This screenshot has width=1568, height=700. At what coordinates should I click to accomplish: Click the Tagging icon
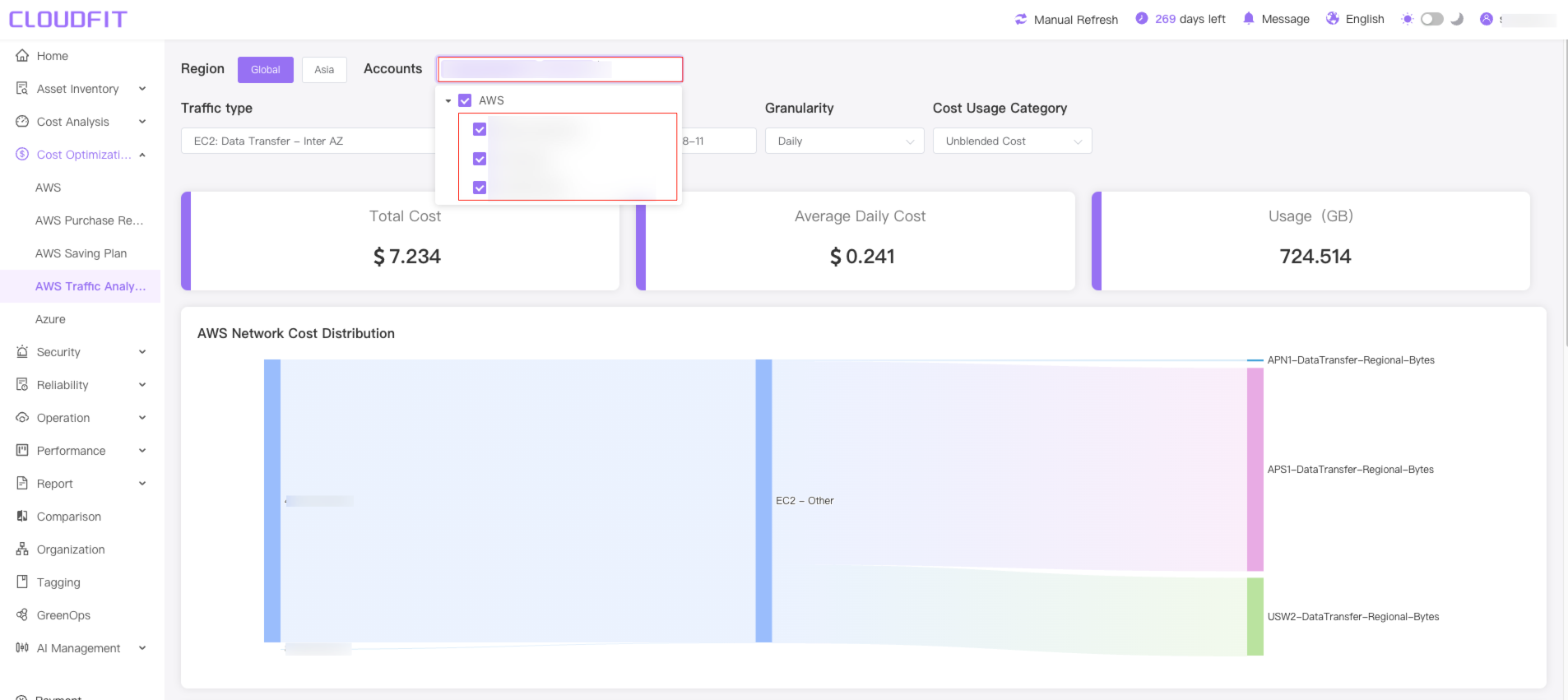click(x=22, y=582)
